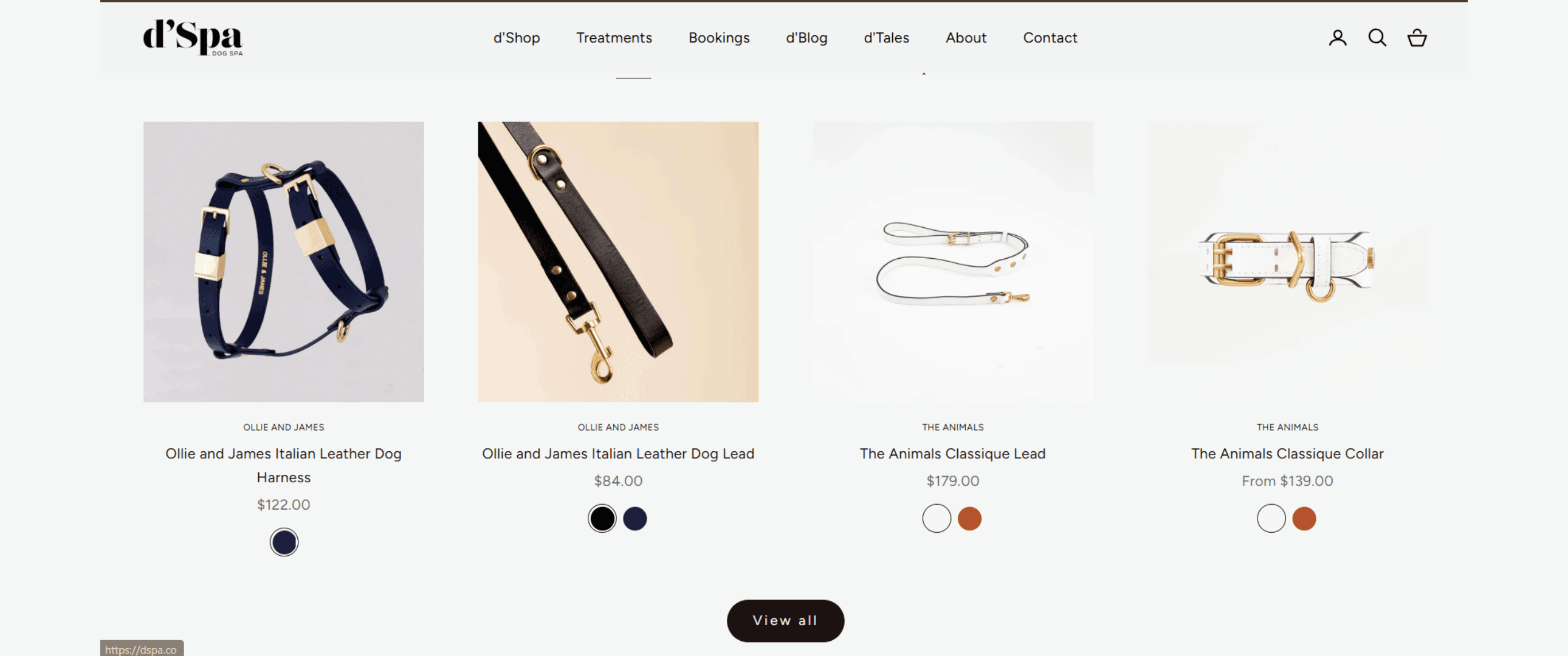Image resolution: width=1568 pixels, height=656 pixels.
Task: Select black swatch on Leather Dog Lead
Action: [x=602, y=519]
